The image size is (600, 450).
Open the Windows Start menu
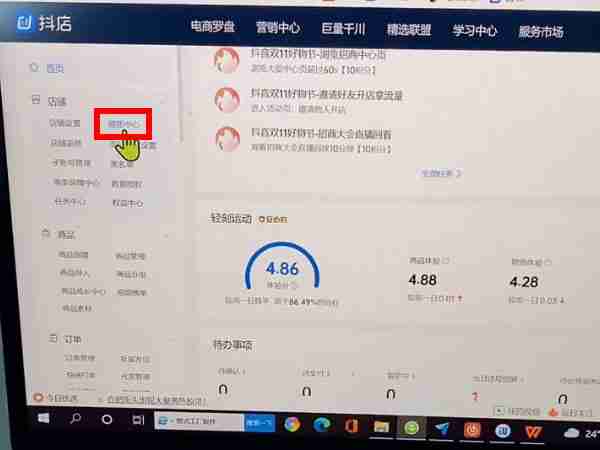click(x=44, y=418)
